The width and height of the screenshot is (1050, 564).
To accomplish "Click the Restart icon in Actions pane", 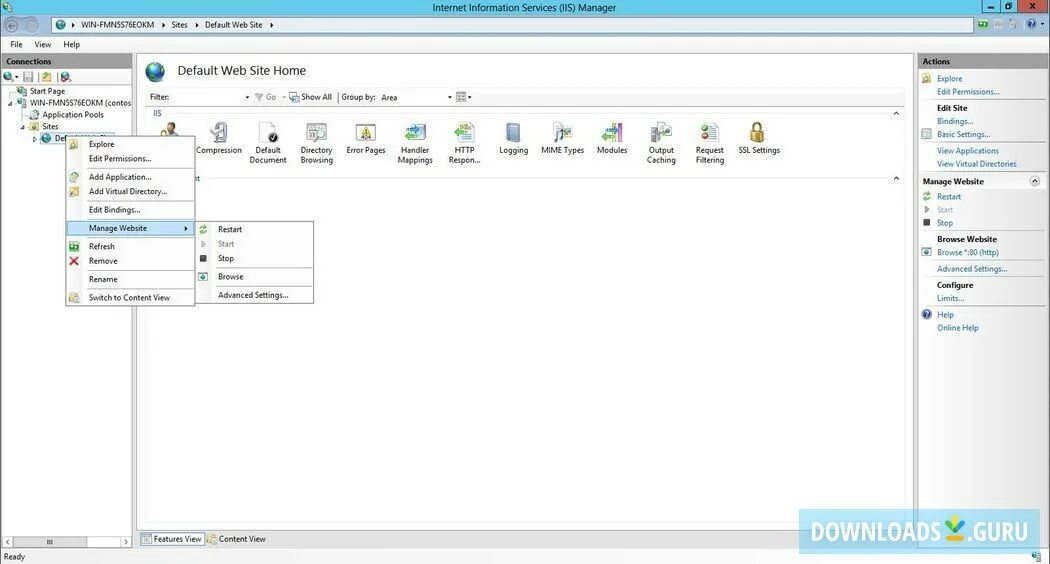I will point(927,196).
